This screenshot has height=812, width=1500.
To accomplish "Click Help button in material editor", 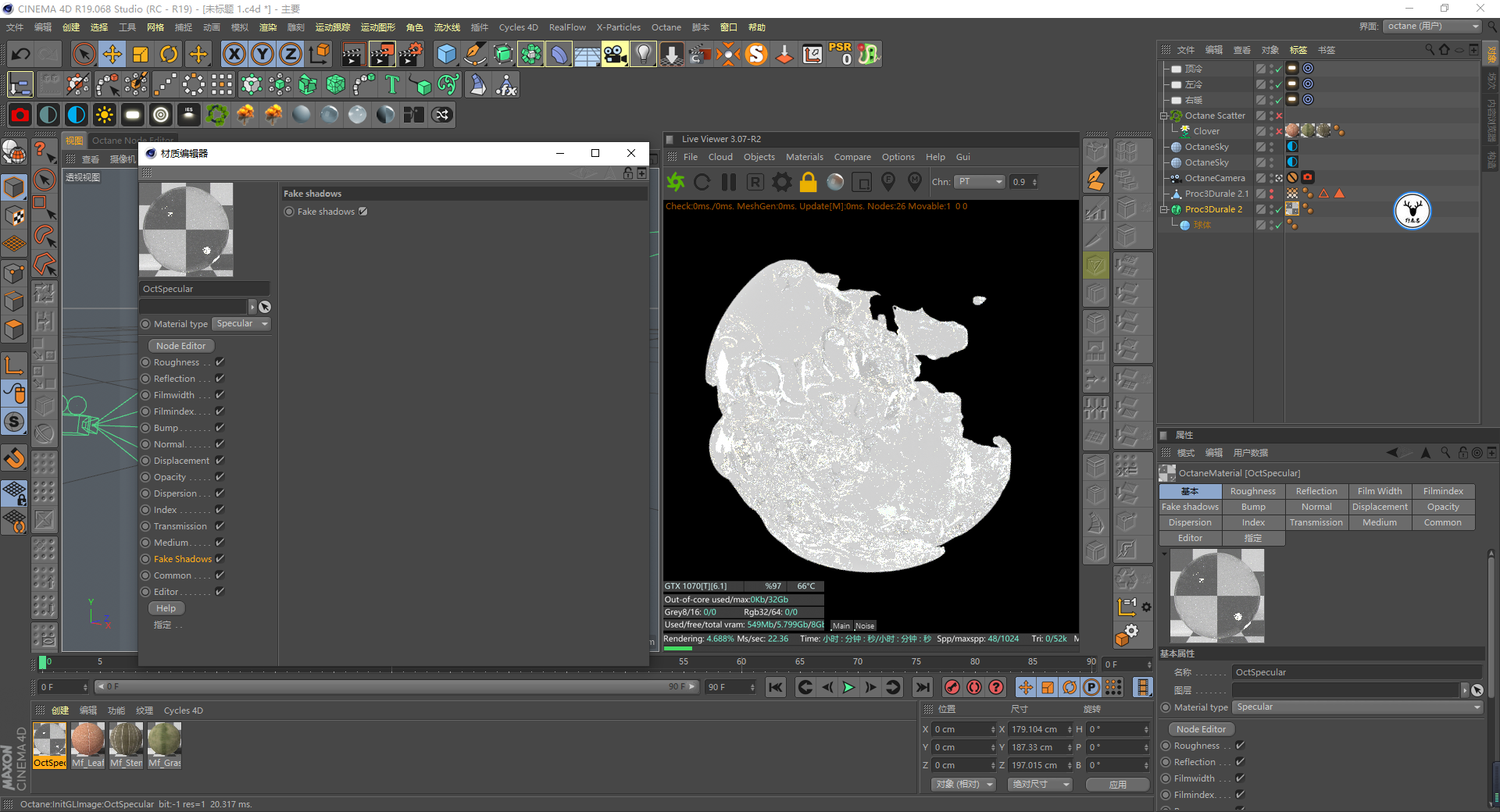I will [x=166, y=608].
